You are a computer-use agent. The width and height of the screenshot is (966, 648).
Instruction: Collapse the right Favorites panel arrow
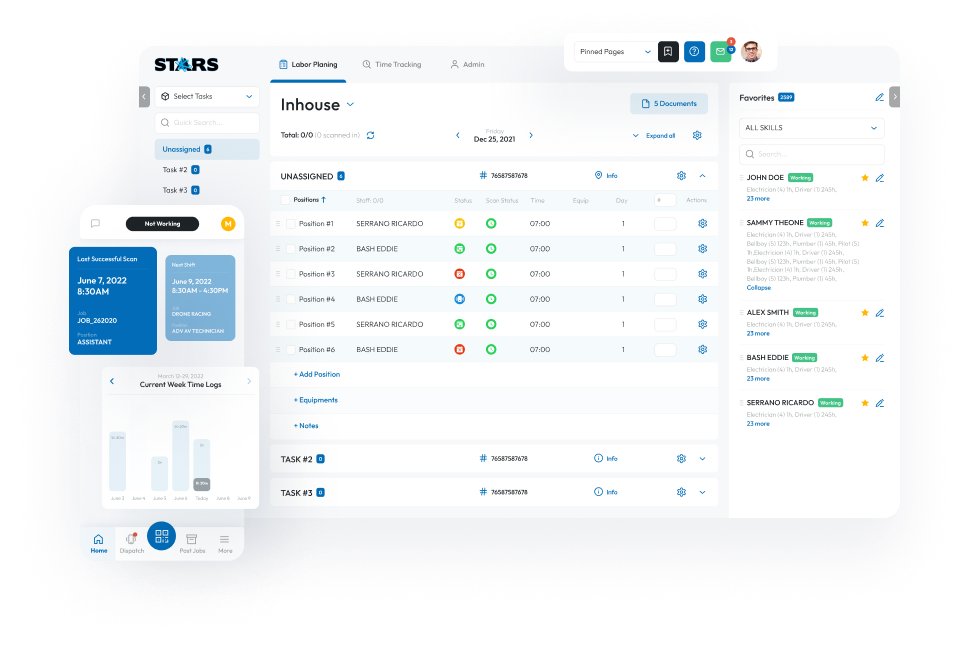tap(895, 97)
